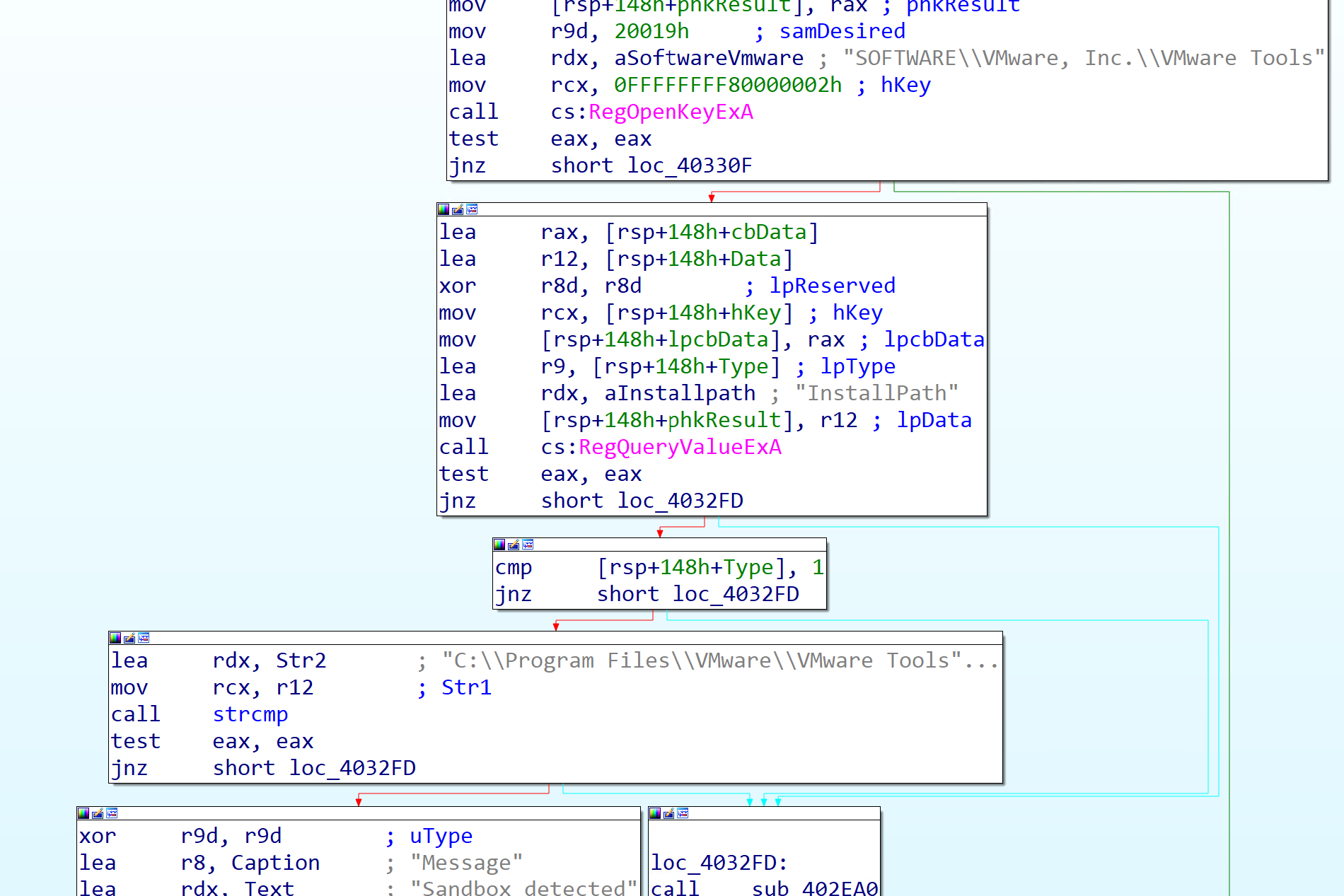Image resolution: width=1344 pixels, height=896 pixels.
Task: Click pencil edit icon on cmp Type node
Action: pyautogui.click(x=514, y=545)
